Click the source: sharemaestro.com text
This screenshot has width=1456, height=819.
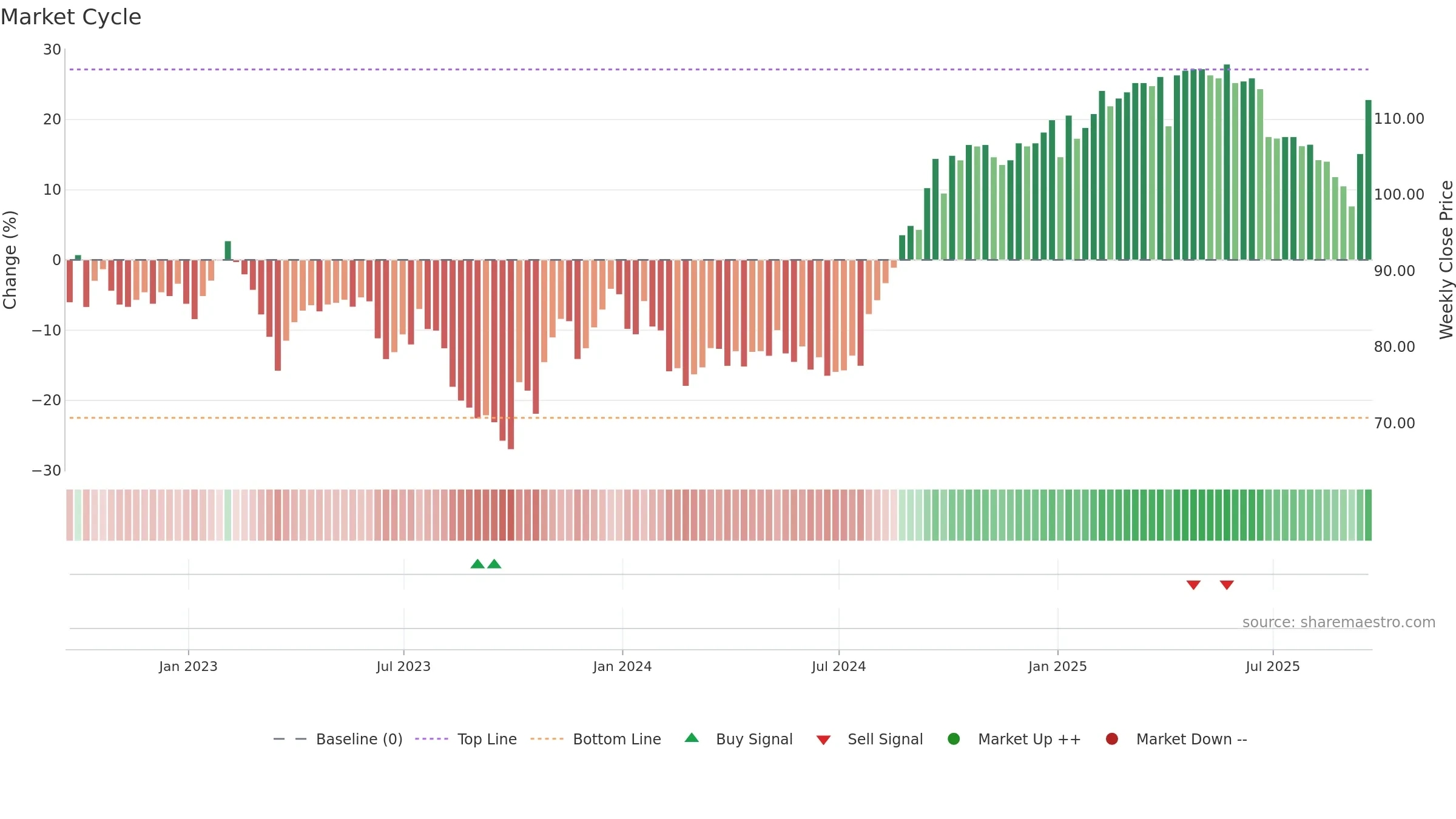(x=1339, y=622)
